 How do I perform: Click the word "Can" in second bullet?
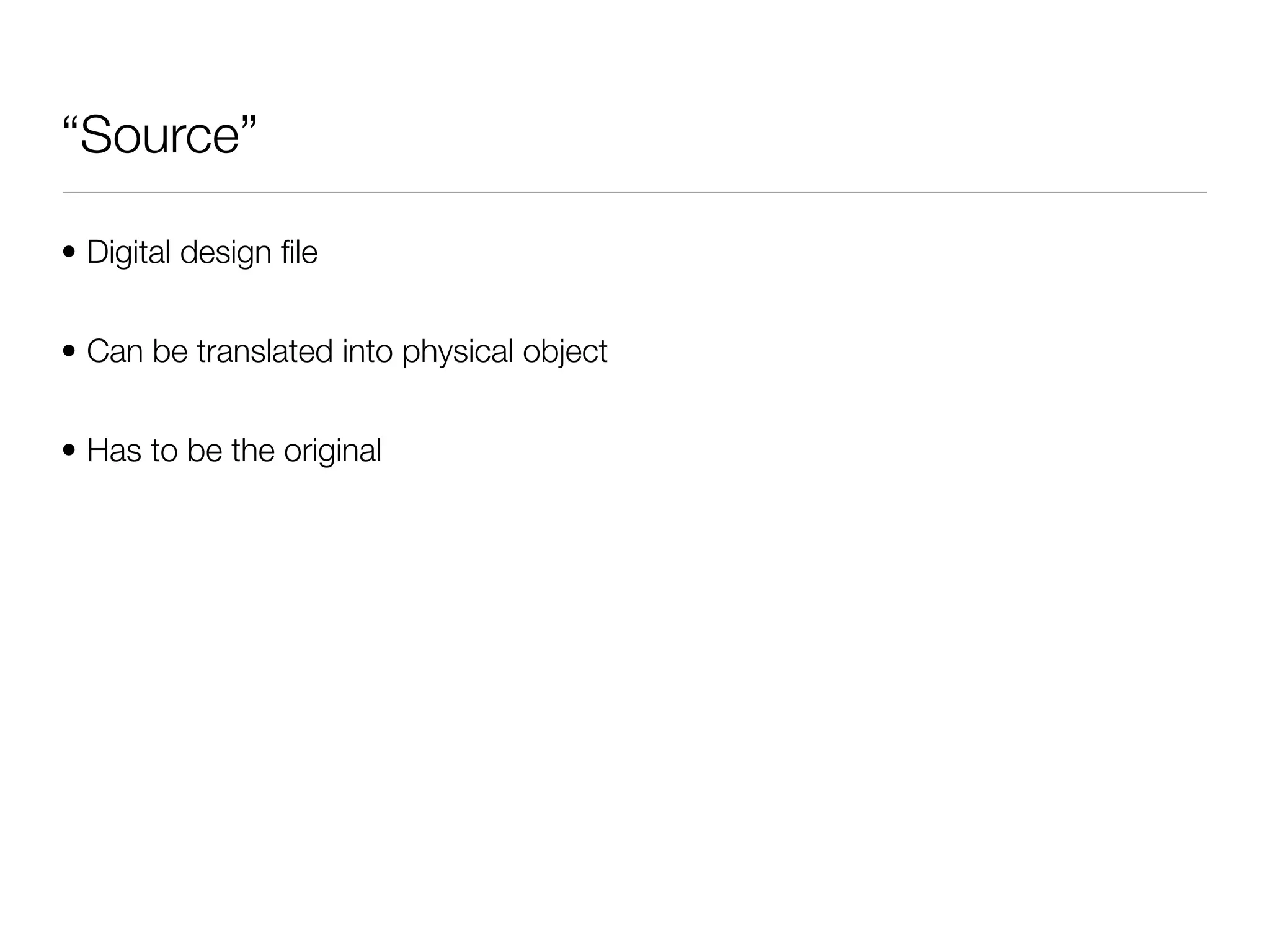(x=115, y=351)
